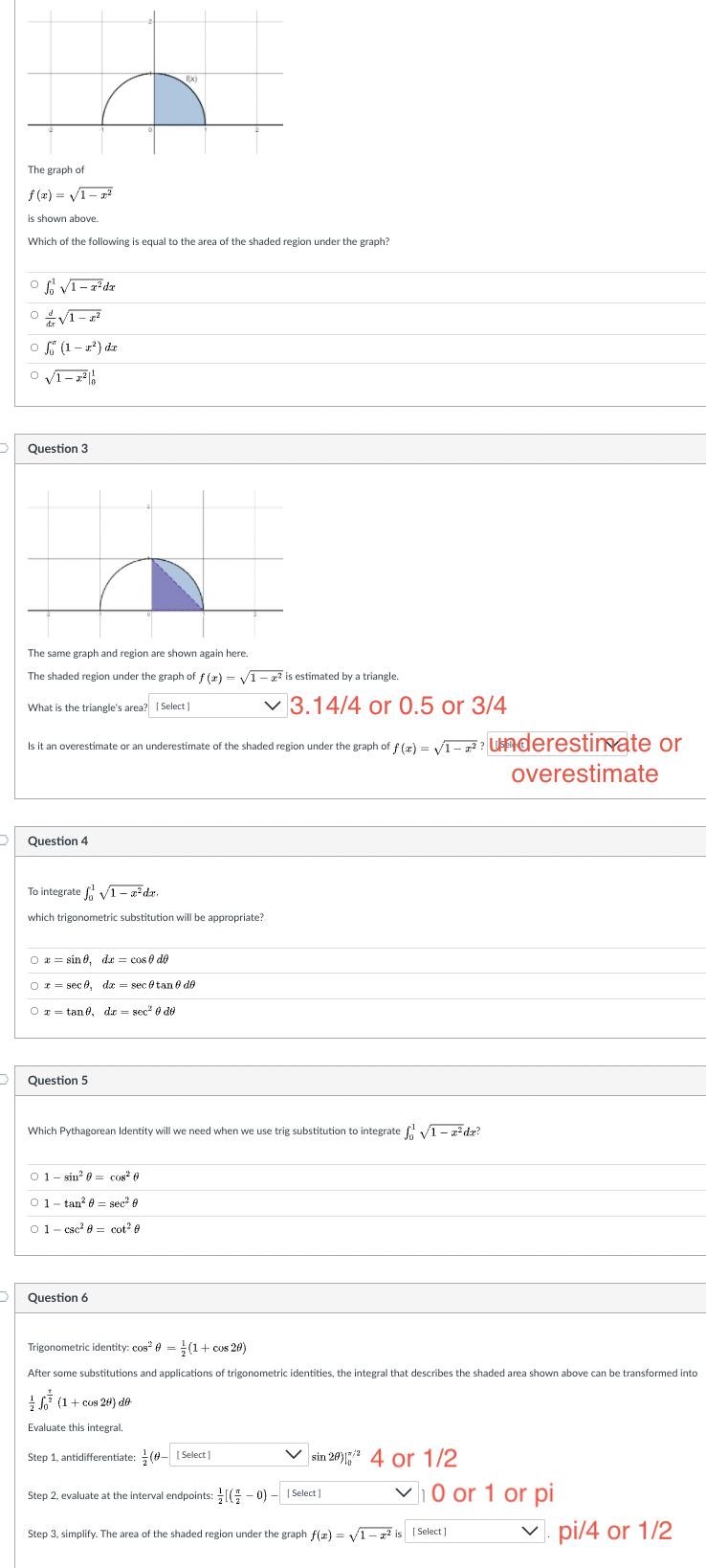Click the 'is shown above.' text
This screenshot has height=1568, width=706.
(x=63, y=218)
